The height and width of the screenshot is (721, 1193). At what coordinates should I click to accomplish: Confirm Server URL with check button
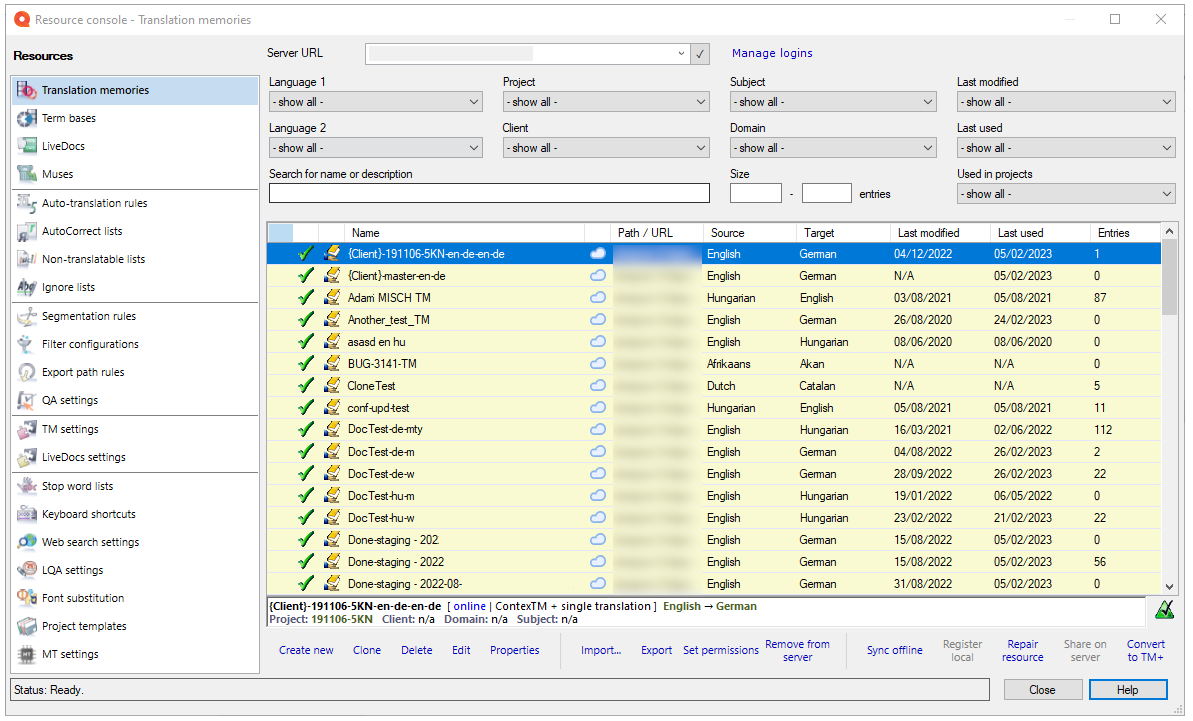[x=700, y=54]
